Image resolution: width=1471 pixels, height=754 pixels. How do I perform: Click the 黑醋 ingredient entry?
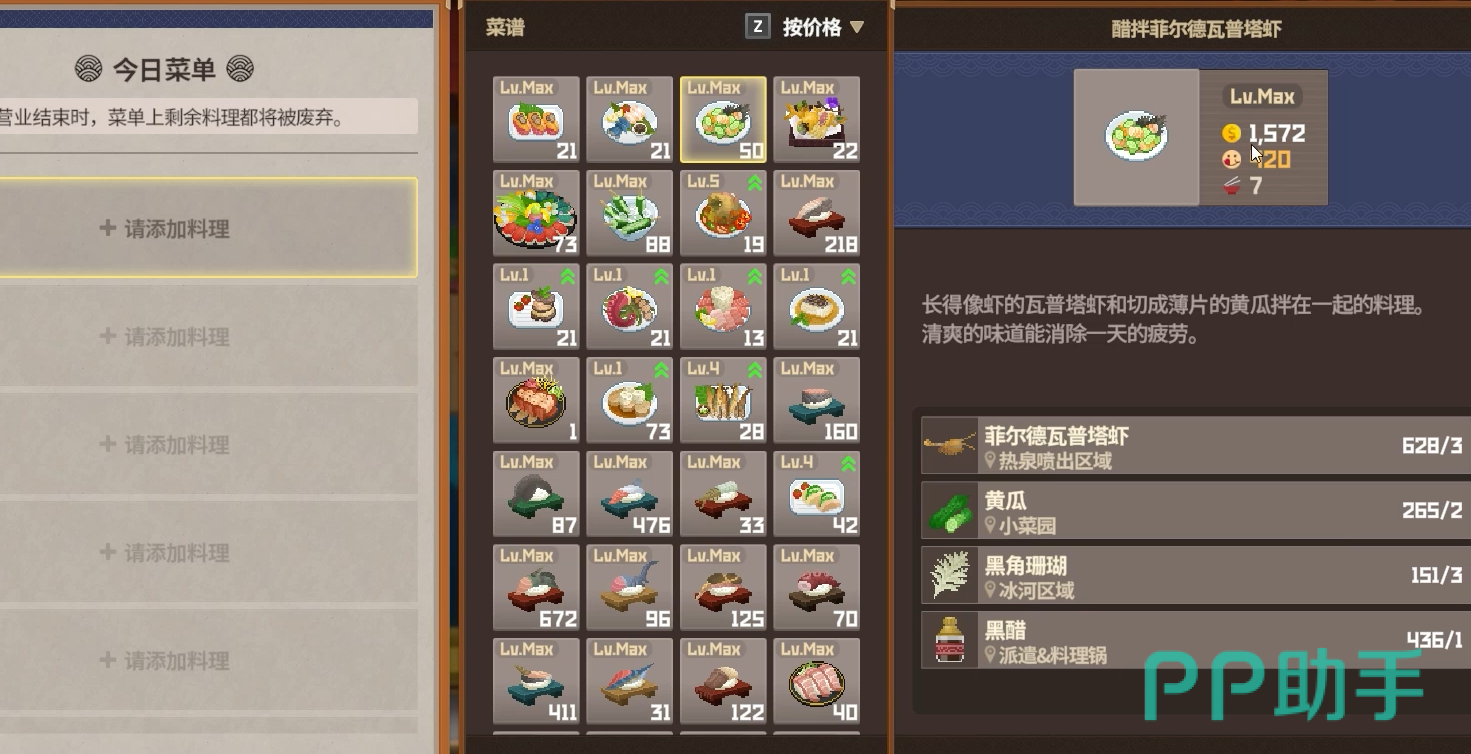tap(1195, 640)
